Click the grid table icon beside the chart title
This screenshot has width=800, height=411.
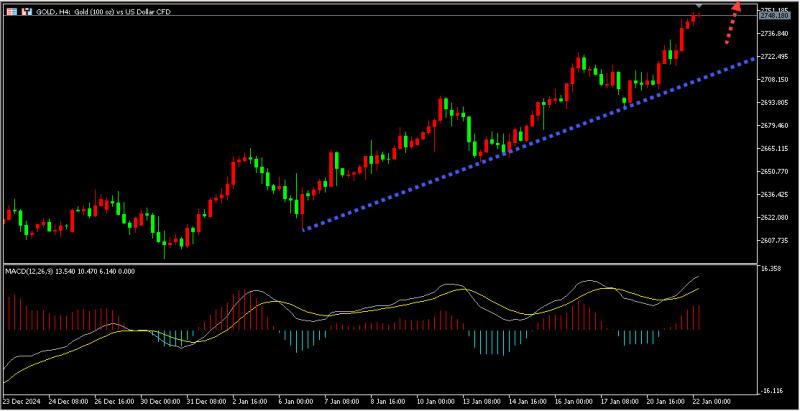9,10
